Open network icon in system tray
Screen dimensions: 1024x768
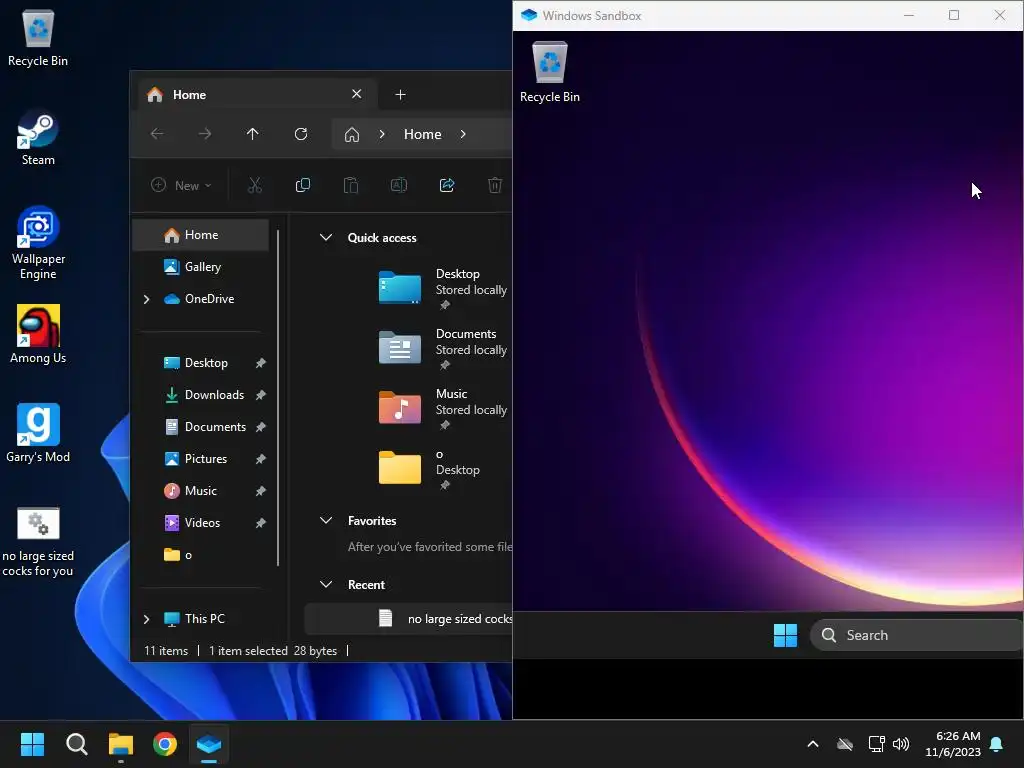point(876,744)
